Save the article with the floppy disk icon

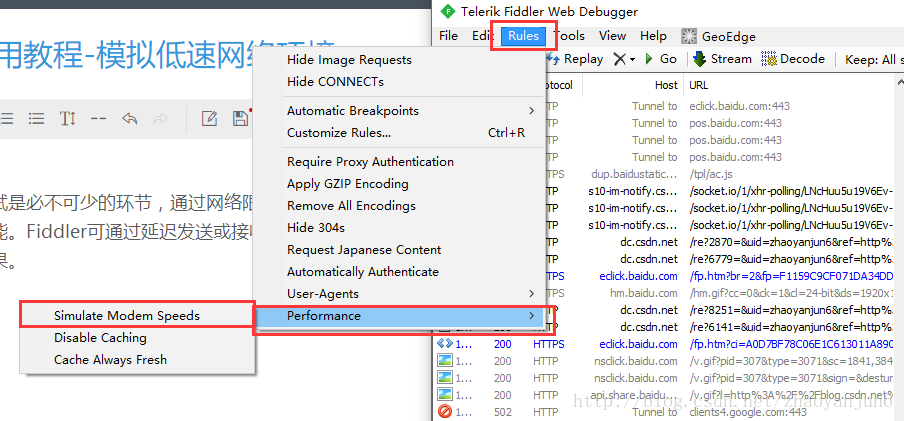pyautogui.click(x=240, y=119)
